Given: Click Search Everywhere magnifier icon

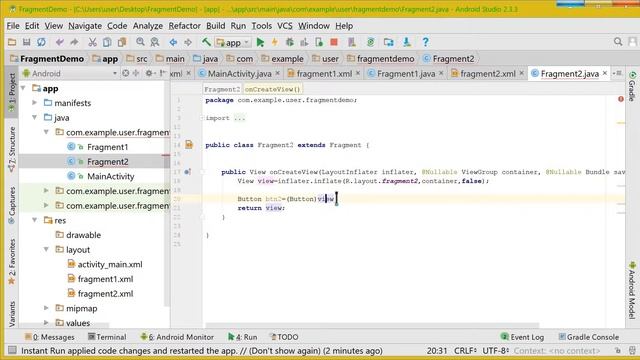Looking at the screenshot, I should coord(618,42).
